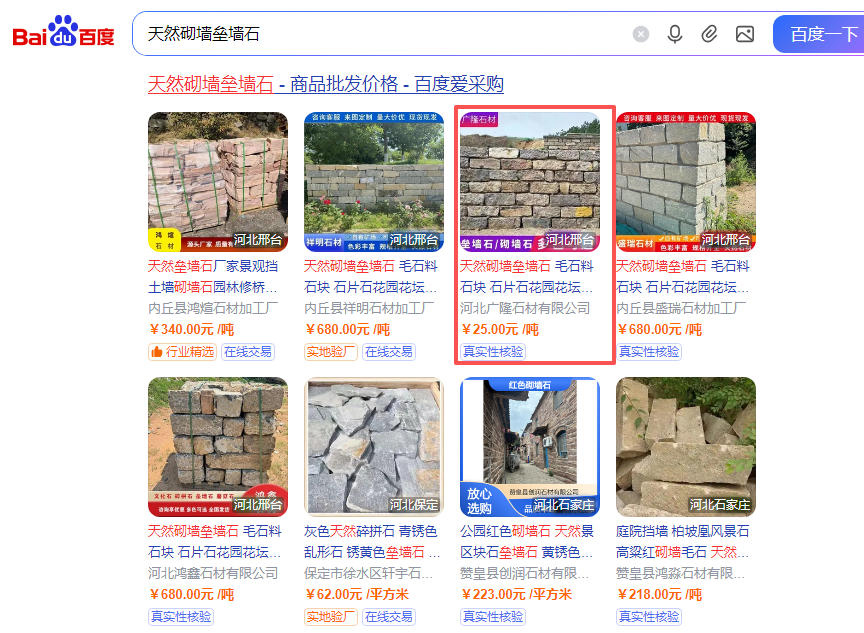Click the 行业精选 thumbs-up tag
Image resolution: width=864 pixels, height=633 pixels.
tap(182, 351)
